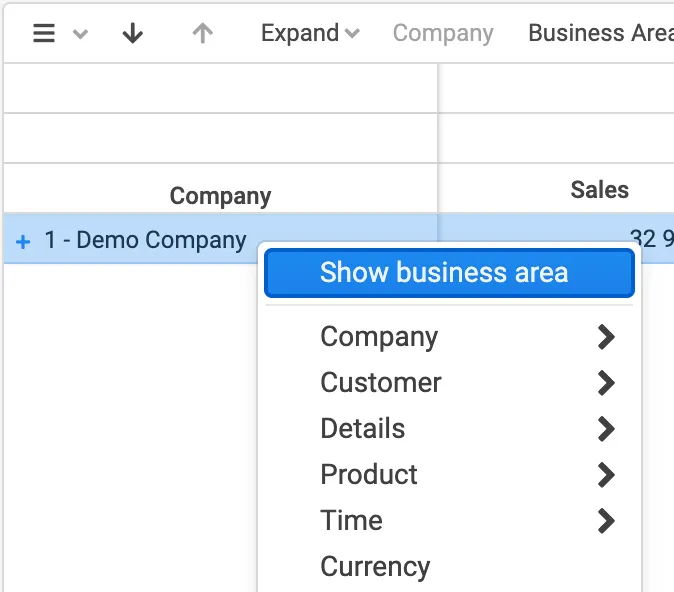Screen dimensions: 674x592
Task: Select the 1 - Demo Company row
Action: pos(145,240)
